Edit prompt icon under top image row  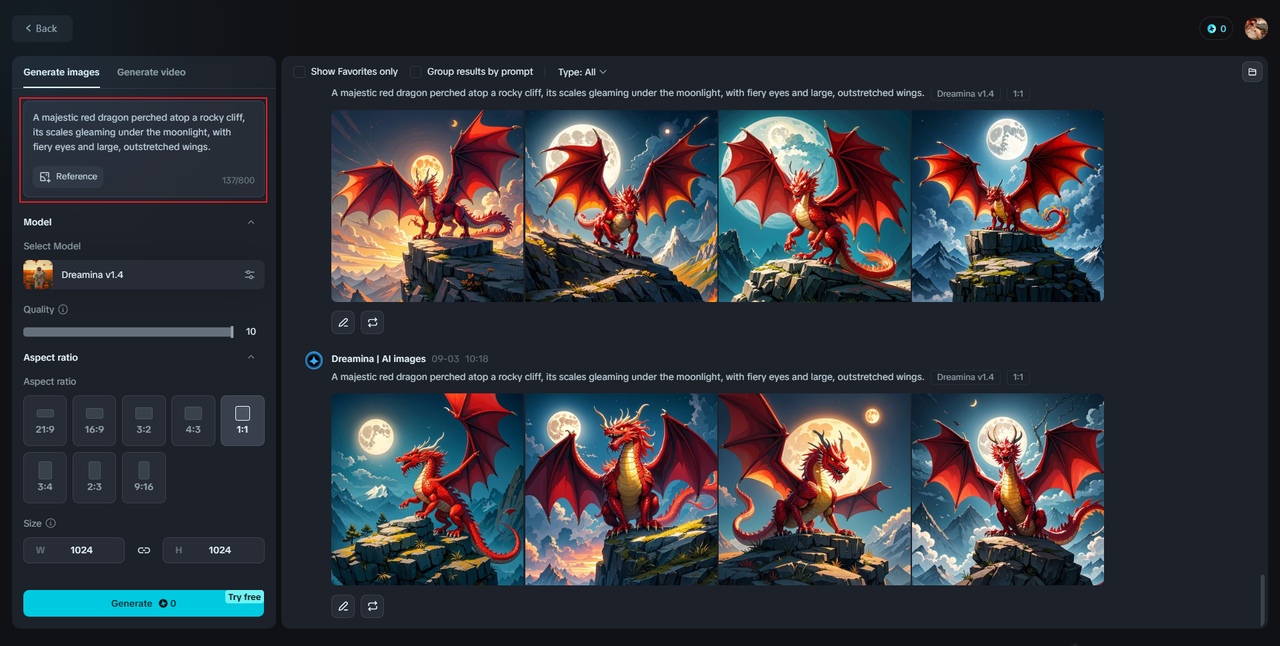point(343,322)
